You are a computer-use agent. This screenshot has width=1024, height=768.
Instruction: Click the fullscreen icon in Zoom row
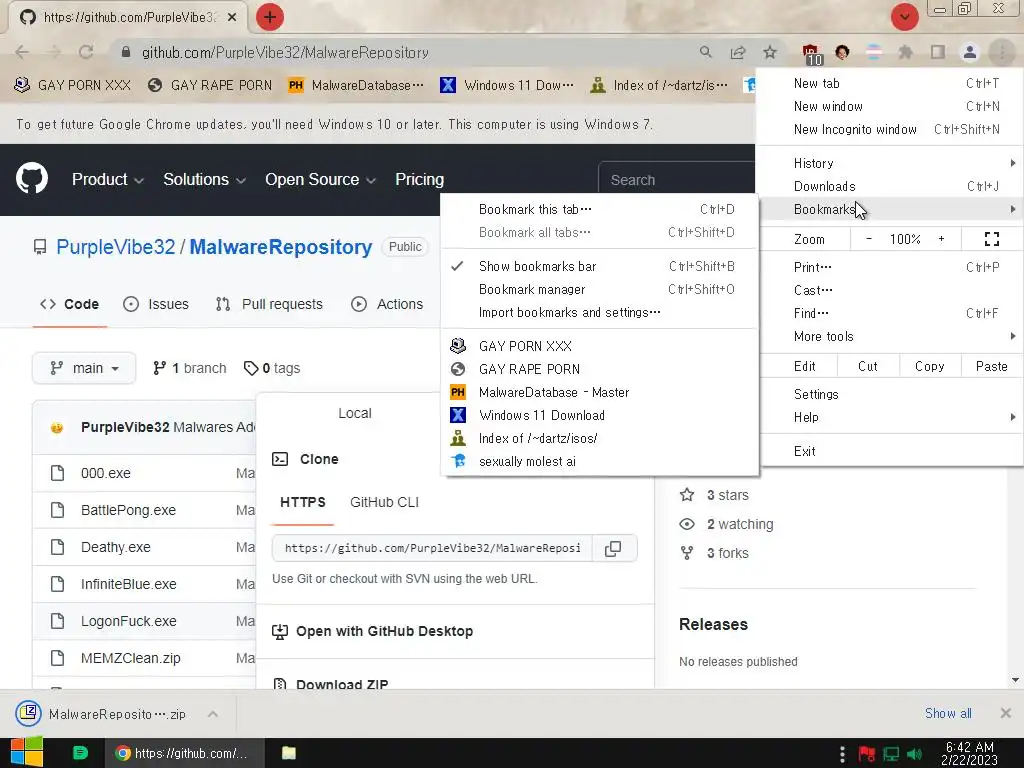[x=991, y=239]
